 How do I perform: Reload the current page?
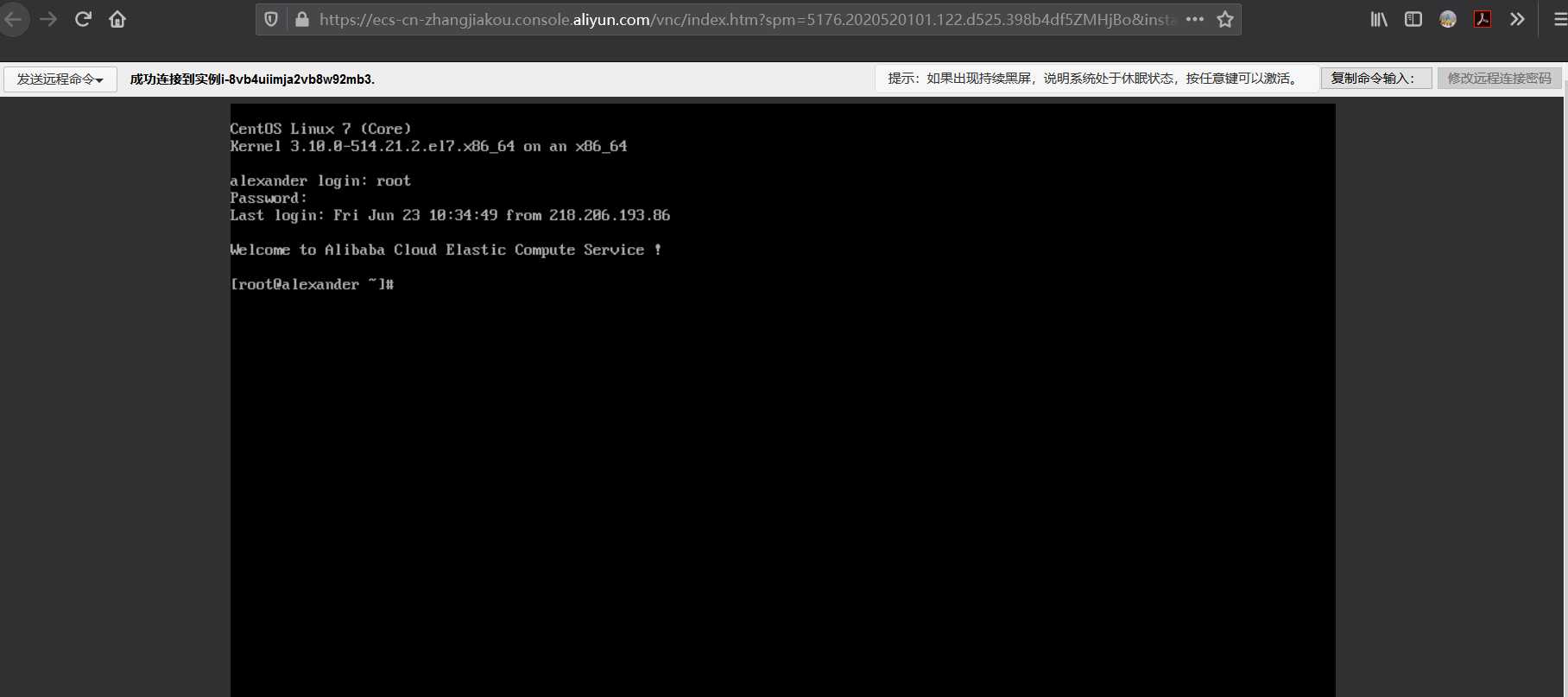[x=83, y=19]
